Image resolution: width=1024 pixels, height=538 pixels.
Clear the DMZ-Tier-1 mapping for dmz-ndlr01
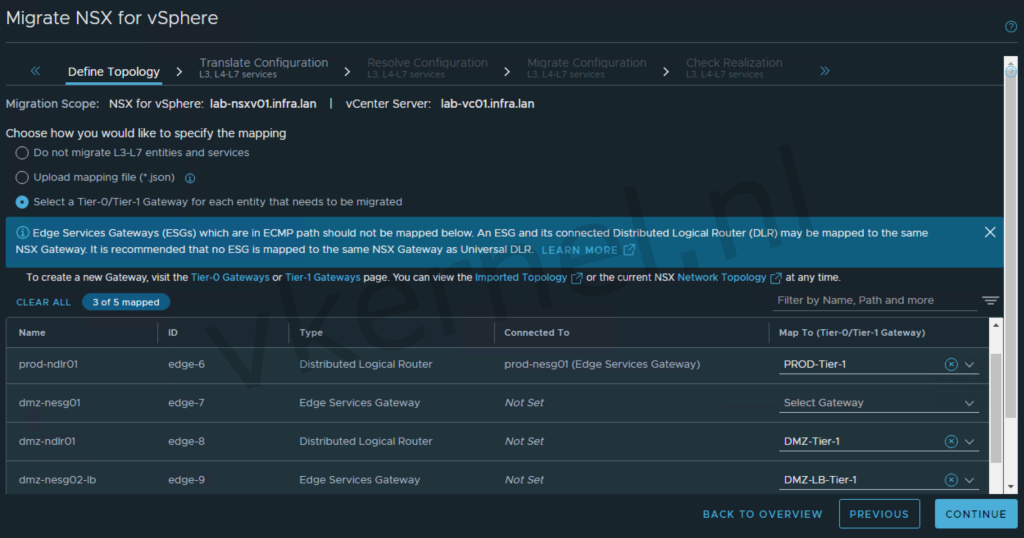951,441
